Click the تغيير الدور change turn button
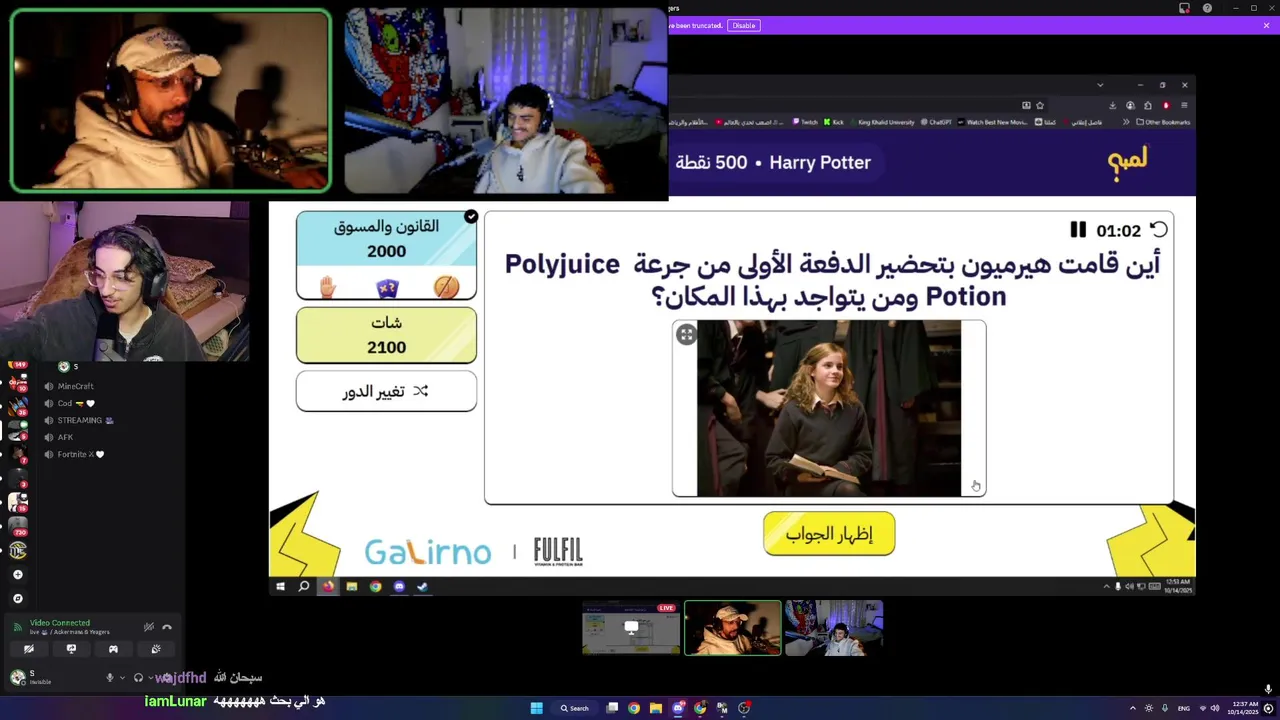Screen dimensions: 1280x720 [x=386, y=392]
